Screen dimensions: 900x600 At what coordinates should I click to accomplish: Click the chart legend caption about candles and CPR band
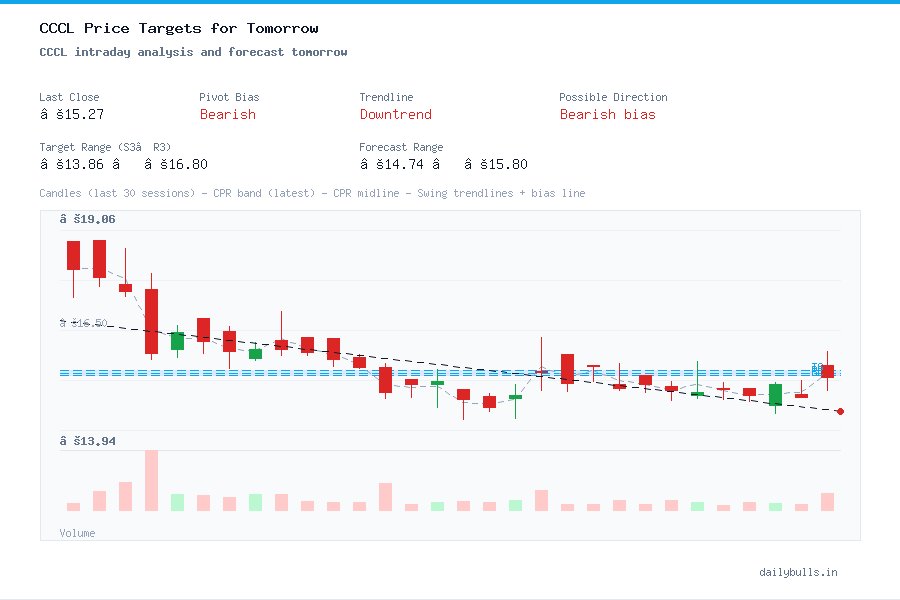312,193
